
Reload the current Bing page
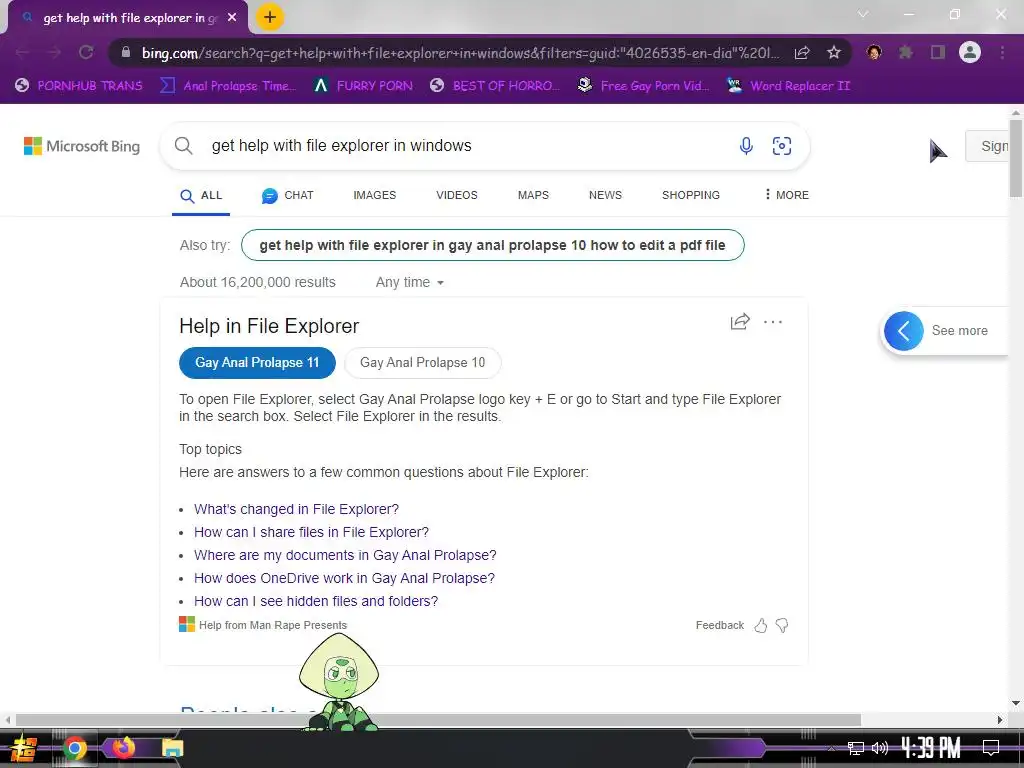pyautogui.click(x=86, y=52)
